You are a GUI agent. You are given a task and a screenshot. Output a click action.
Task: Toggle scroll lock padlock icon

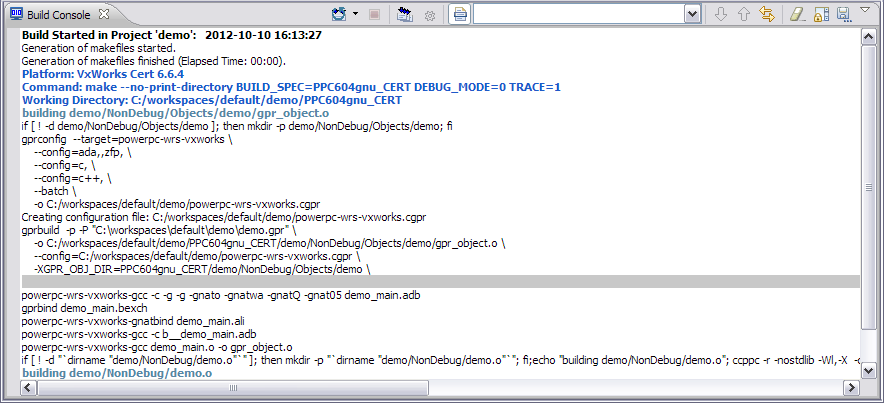tap(820, 15)
